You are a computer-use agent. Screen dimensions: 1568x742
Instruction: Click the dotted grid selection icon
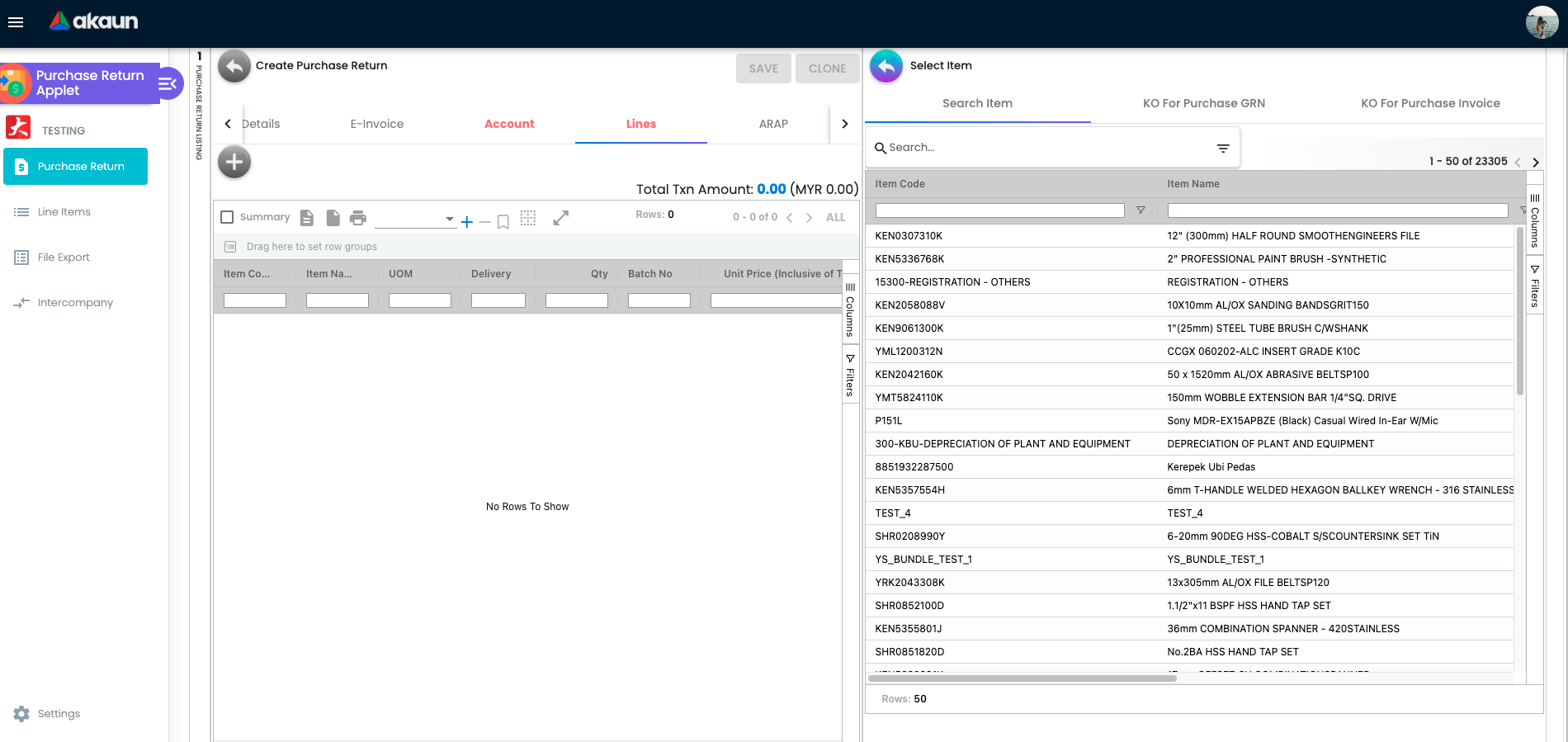pos(528,218)
